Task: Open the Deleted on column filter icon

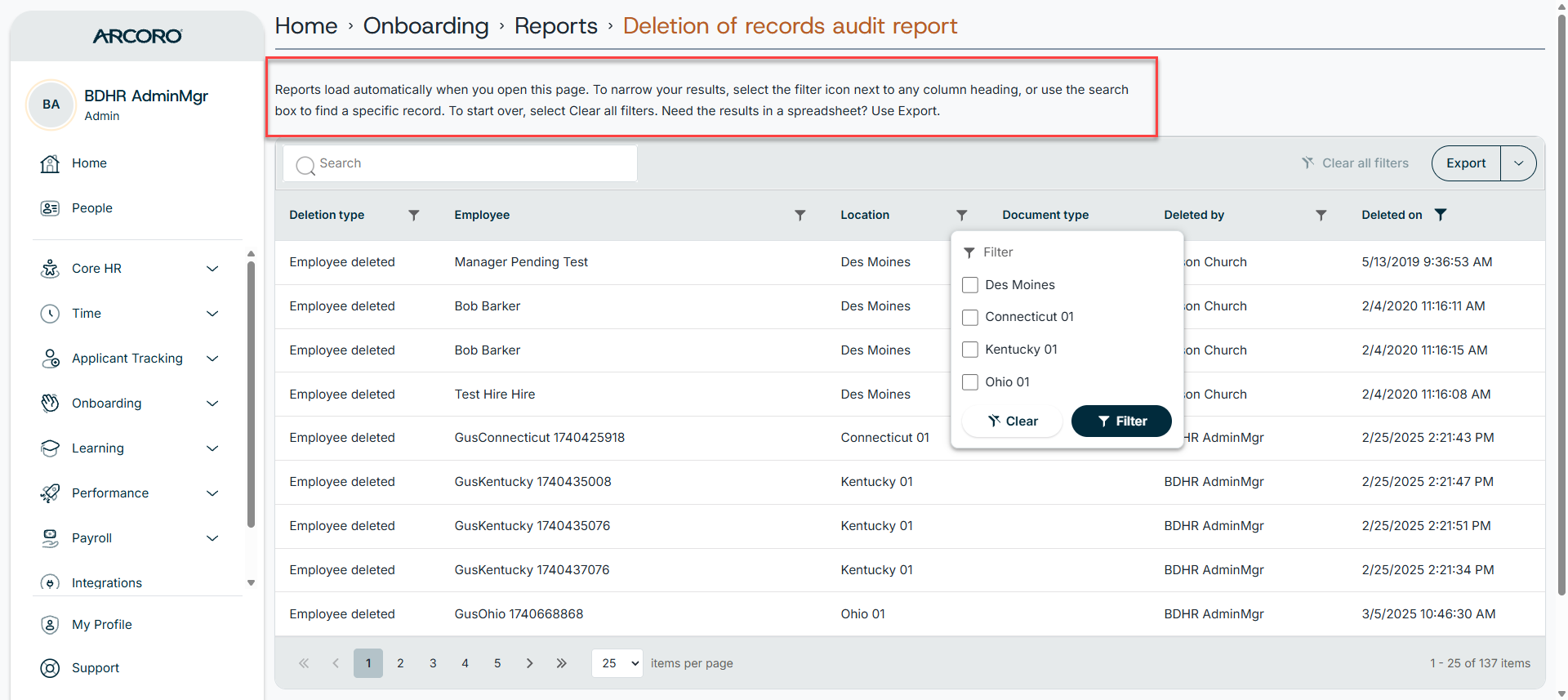Action: click(1441, 215)
